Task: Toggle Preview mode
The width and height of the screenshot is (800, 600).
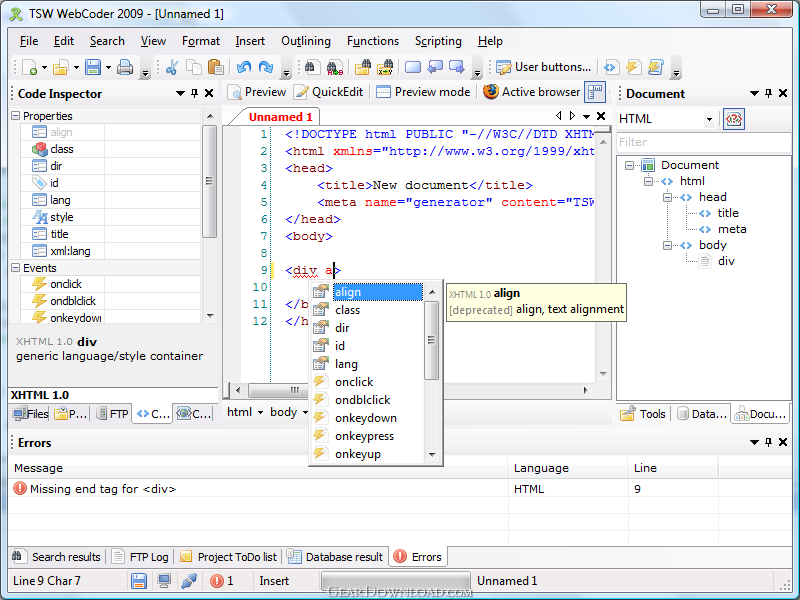Action: 423,92
